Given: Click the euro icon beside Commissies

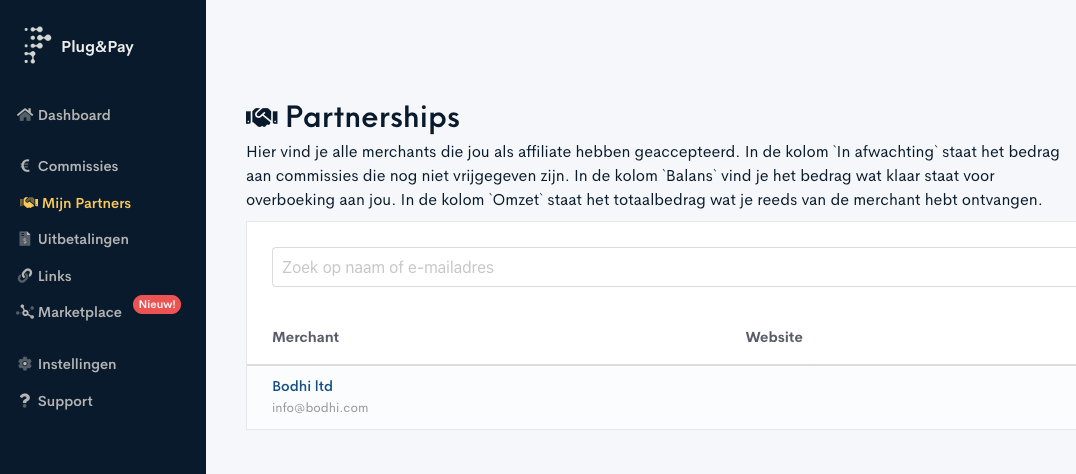Looking at the screenshot, I should (x=26, y=166).
